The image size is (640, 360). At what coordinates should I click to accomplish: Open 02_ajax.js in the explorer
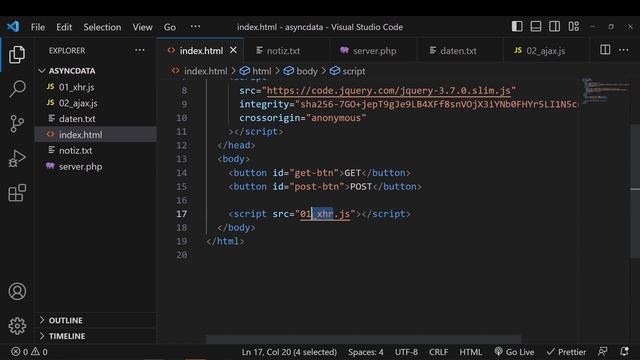coord(96,103)
